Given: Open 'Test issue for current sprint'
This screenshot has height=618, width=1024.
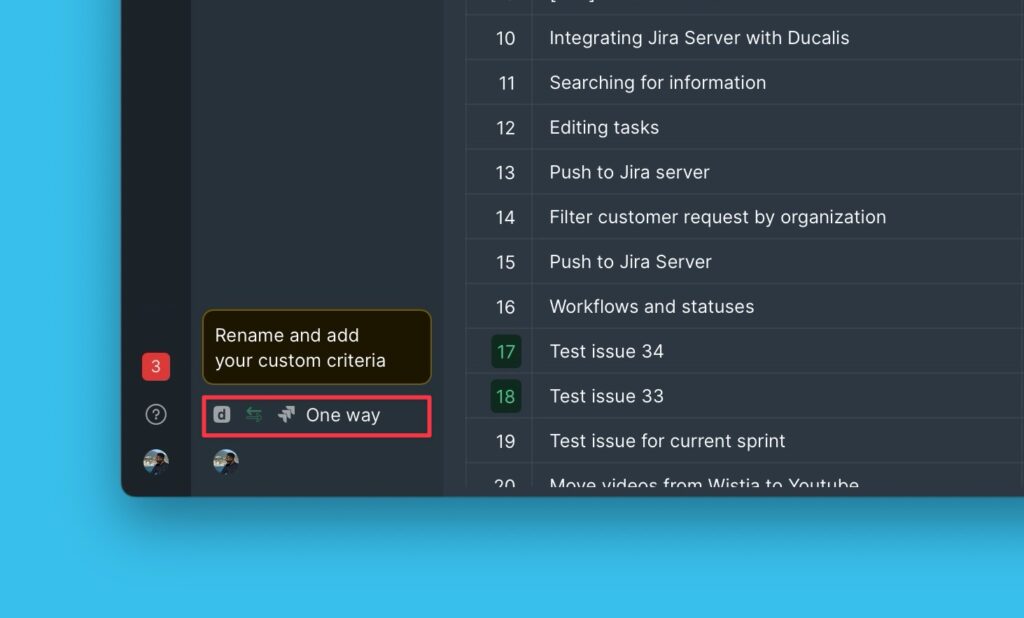Looking at the screenshot, I should [x=667, y=441].
